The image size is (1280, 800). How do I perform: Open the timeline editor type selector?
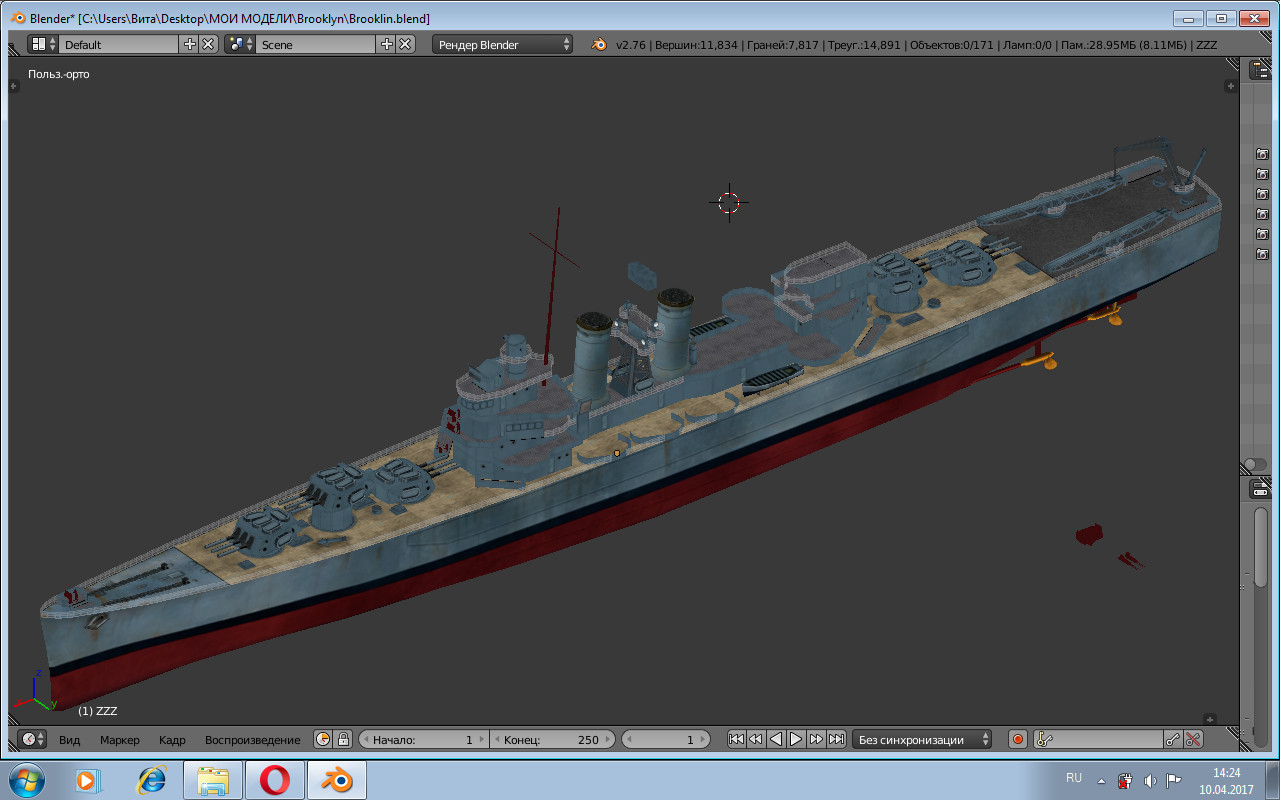coord(33,740)
